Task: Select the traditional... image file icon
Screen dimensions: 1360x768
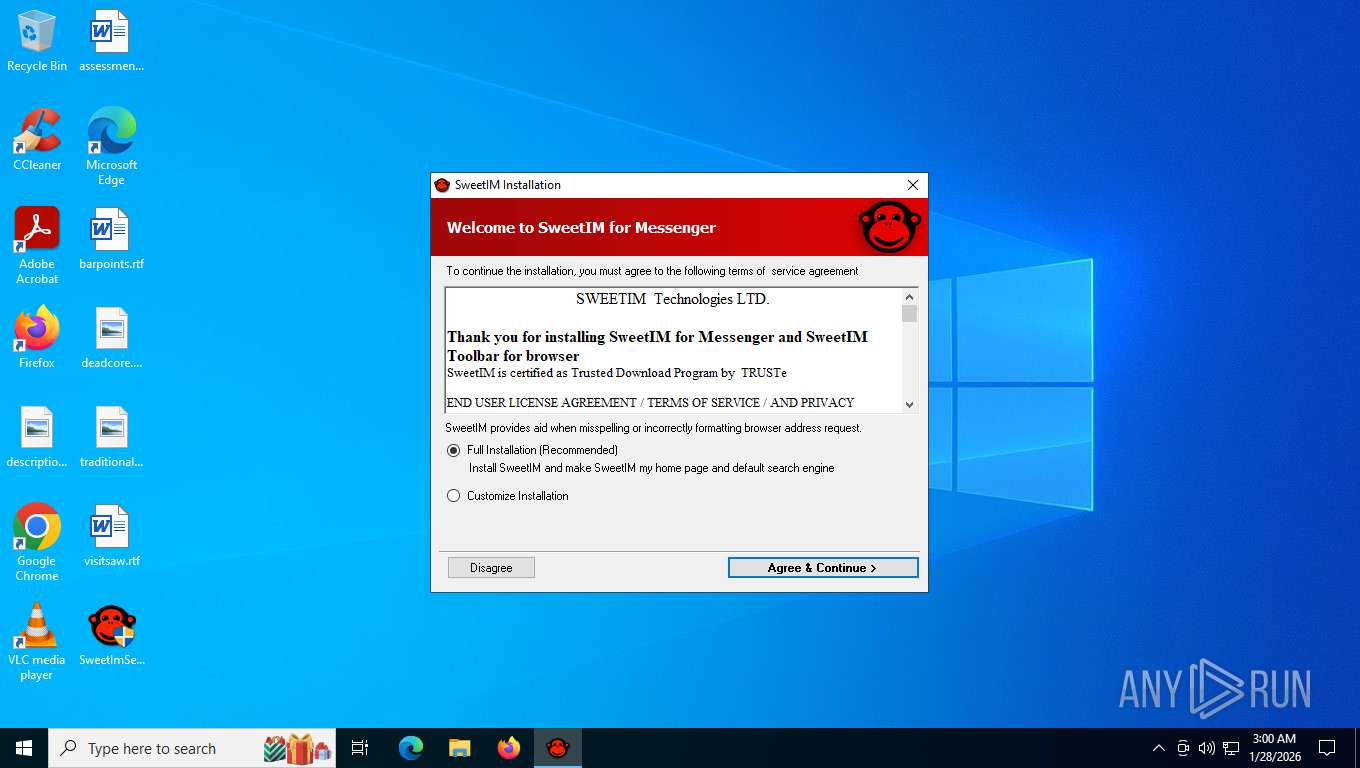Action: (111, 437)
